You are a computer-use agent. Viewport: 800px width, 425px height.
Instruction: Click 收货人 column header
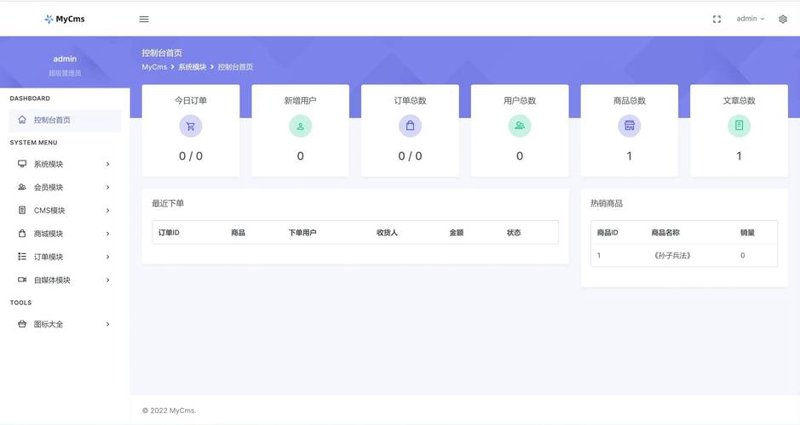tap(387, 233)
